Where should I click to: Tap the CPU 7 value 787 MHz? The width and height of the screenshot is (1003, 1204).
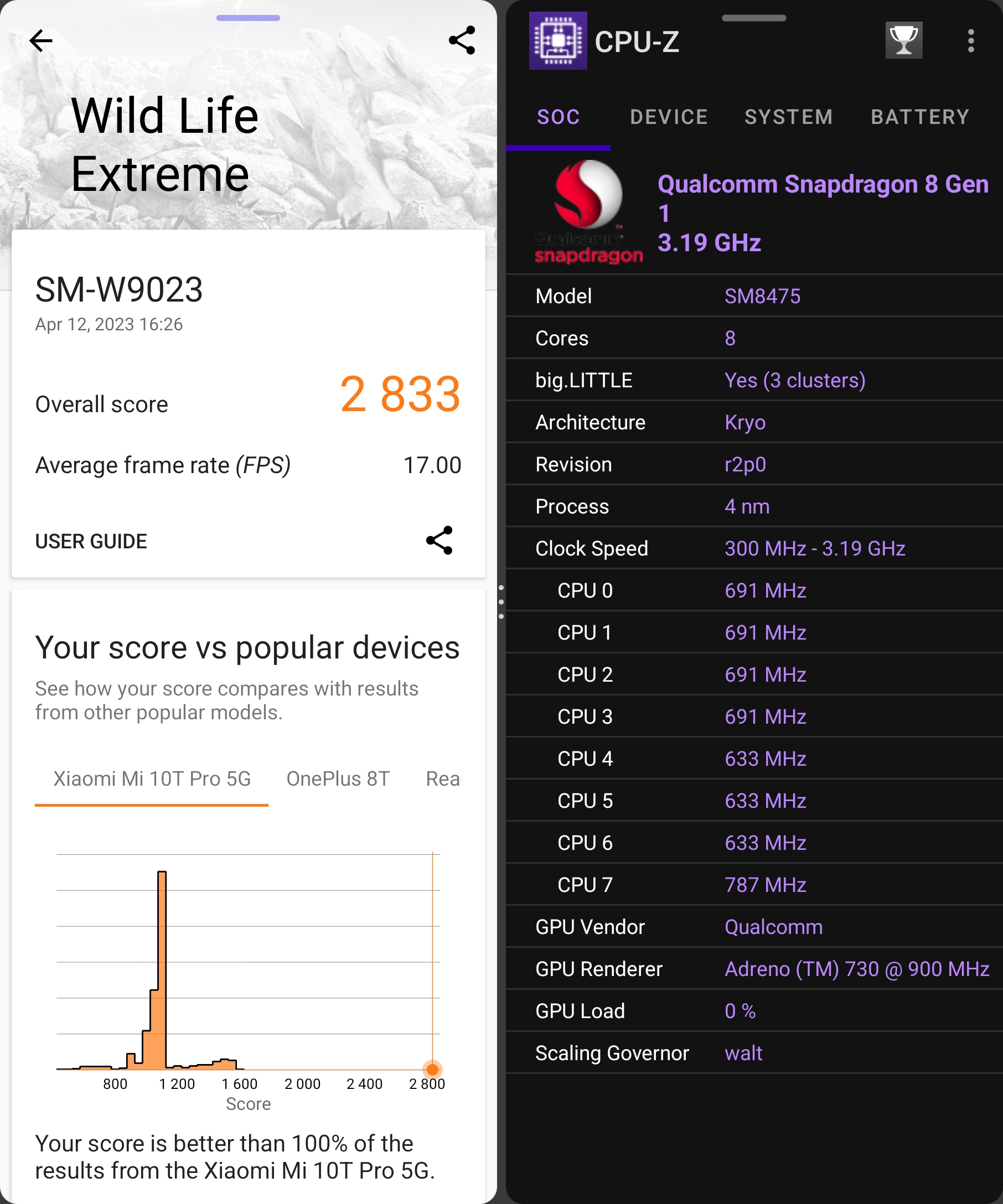[765, 885]
